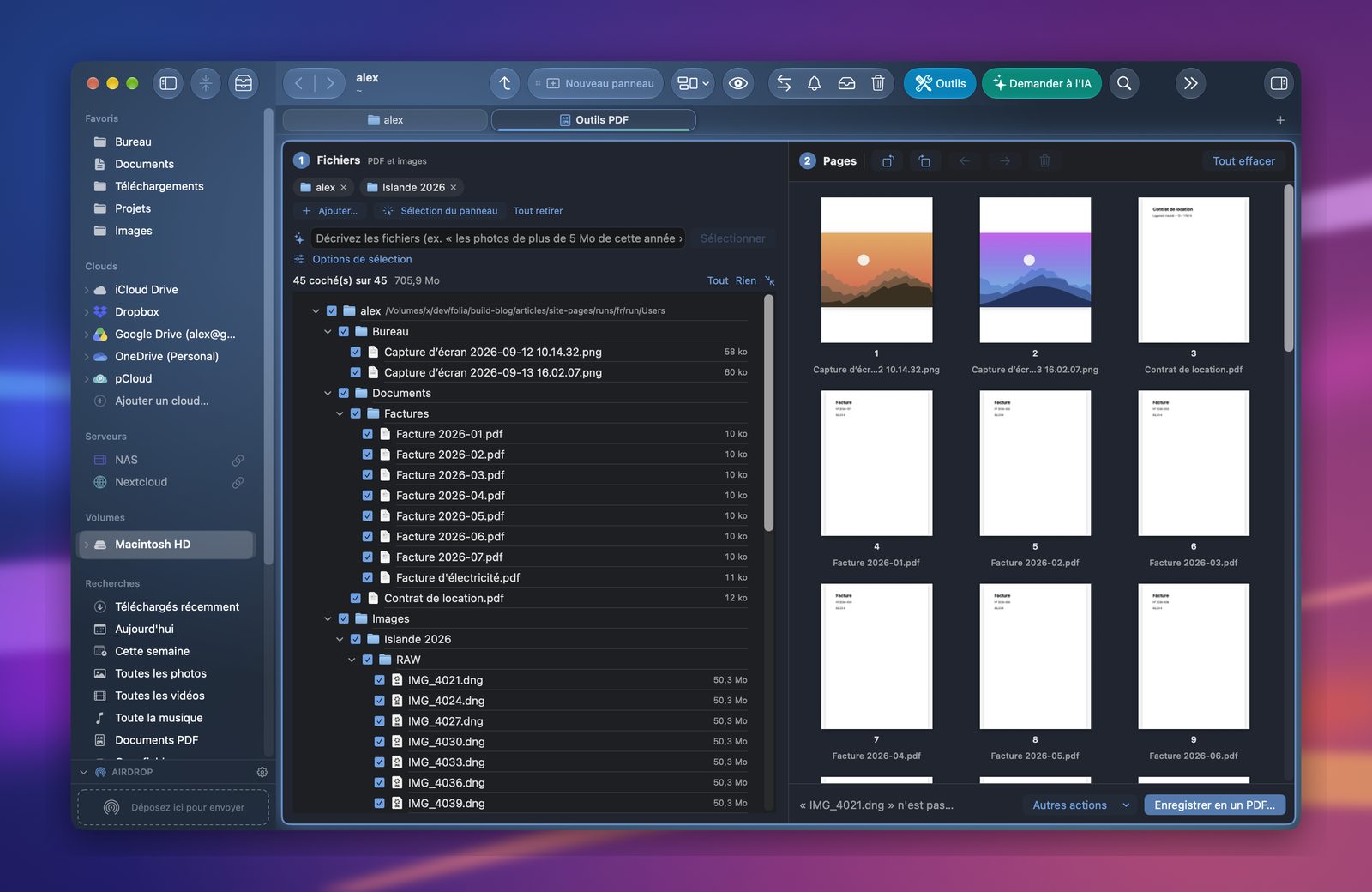Click the collapse-all icon next to Rien
The image size is (1372, 892).
tap(770, 280)
